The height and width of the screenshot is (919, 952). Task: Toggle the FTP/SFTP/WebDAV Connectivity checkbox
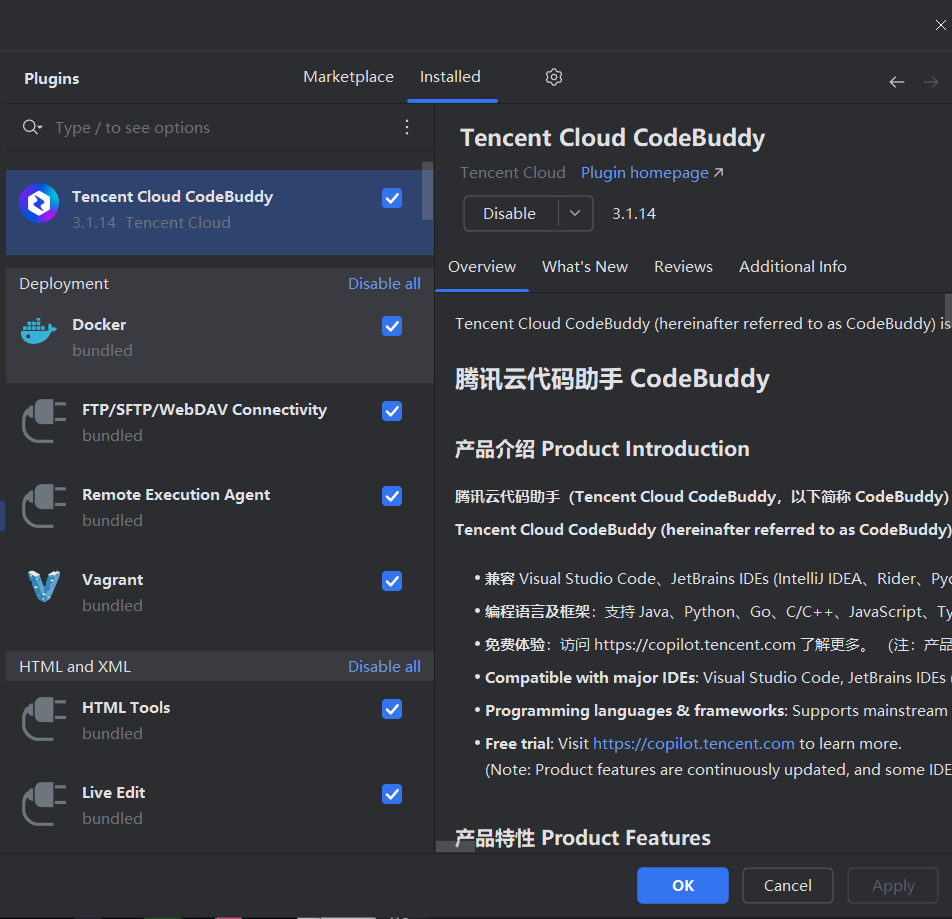392,411
